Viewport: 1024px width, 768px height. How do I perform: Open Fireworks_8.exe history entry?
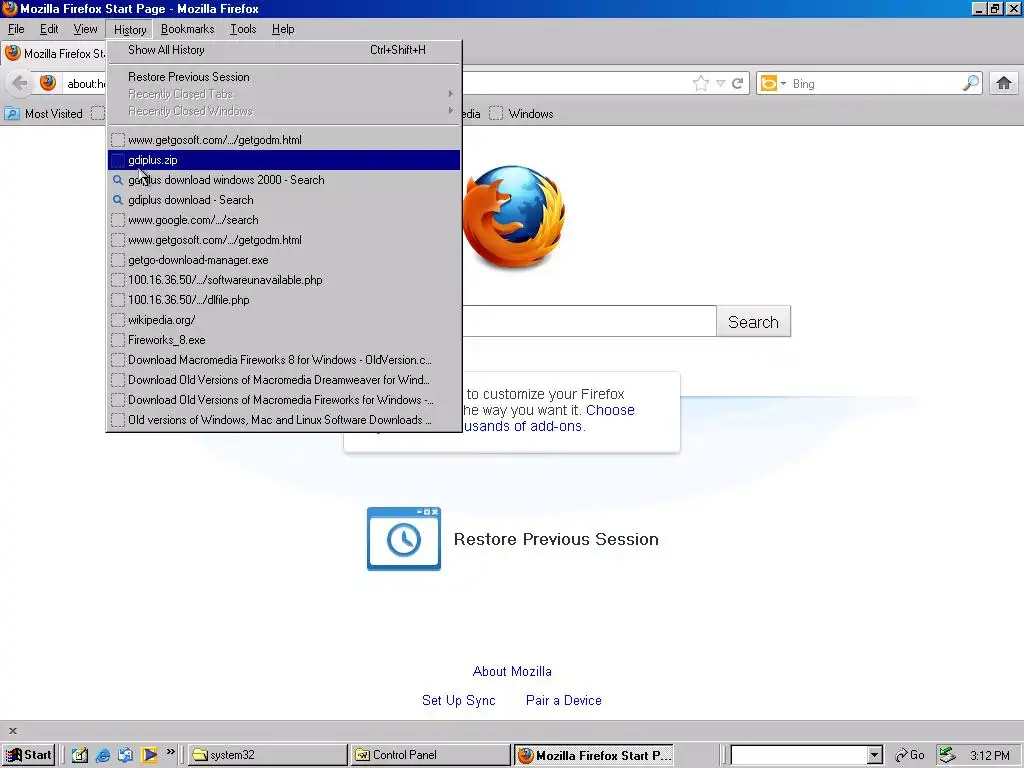[x=284, y=340]
